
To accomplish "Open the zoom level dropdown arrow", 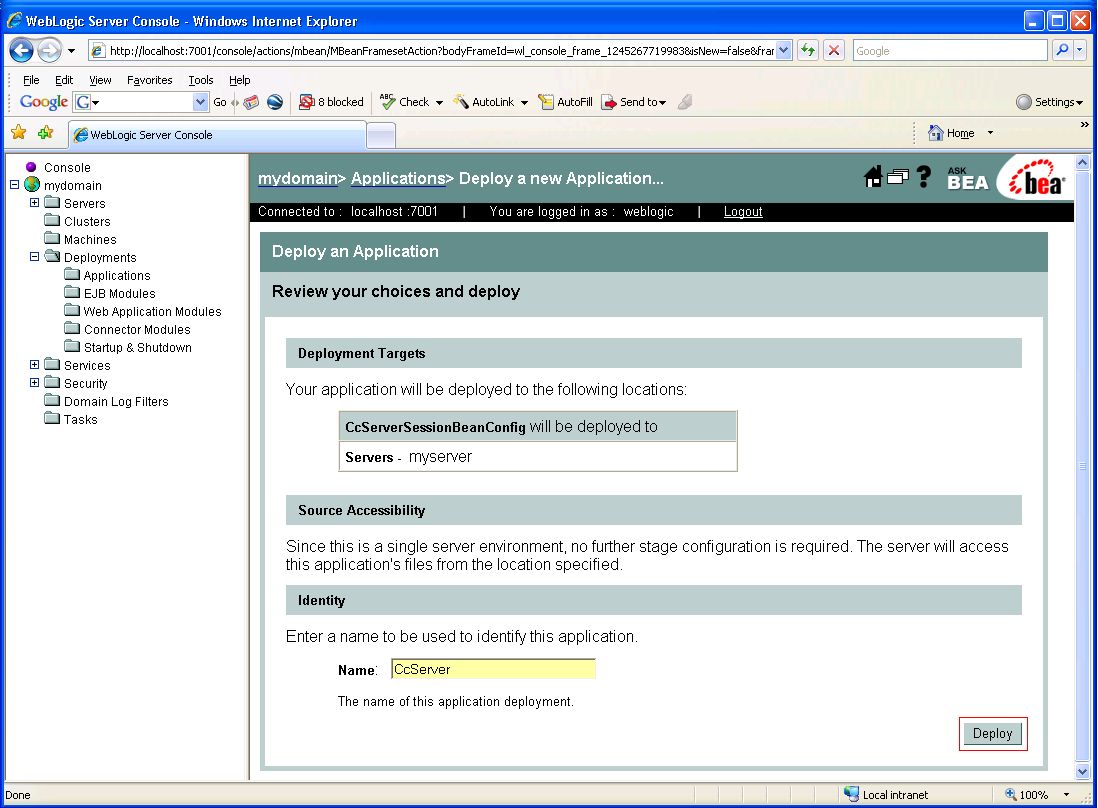I will pyautogui.click(x=1066, y=795).
